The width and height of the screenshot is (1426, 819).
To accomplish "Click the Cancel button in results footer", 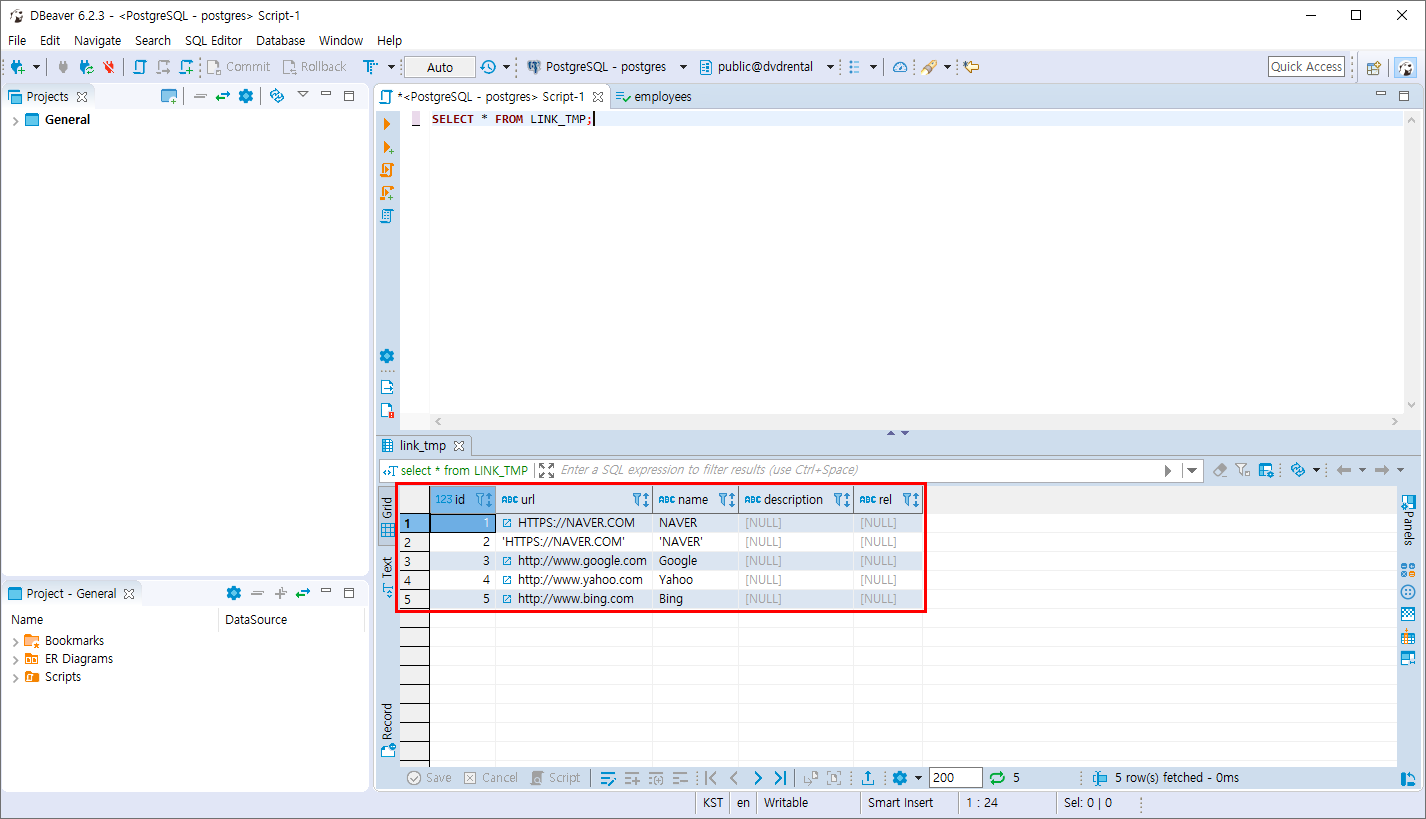I will (x=490, y=777).
